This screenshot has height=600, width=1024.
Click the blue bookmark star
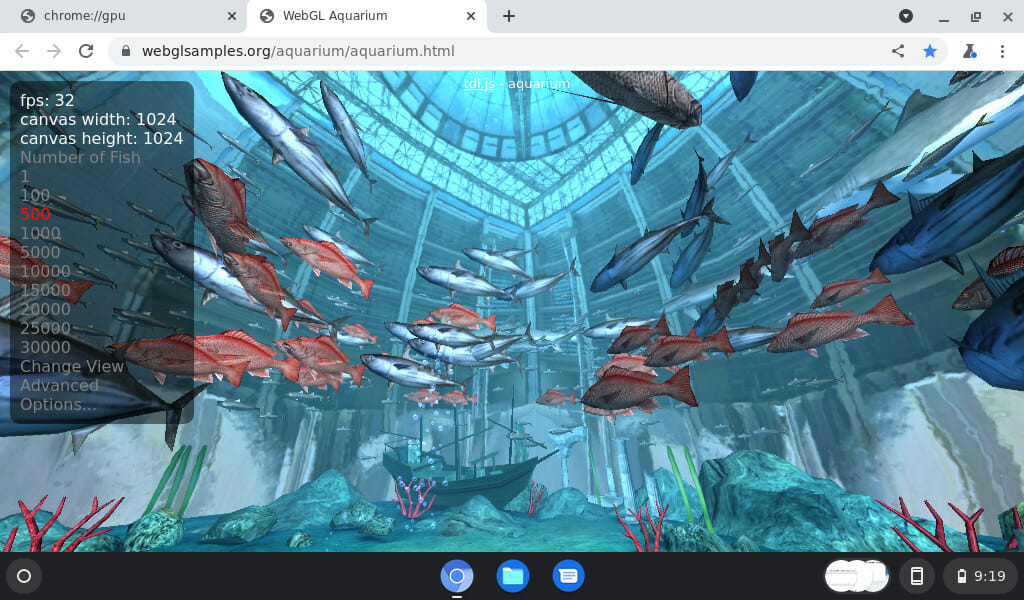click(x=930, y=51)
